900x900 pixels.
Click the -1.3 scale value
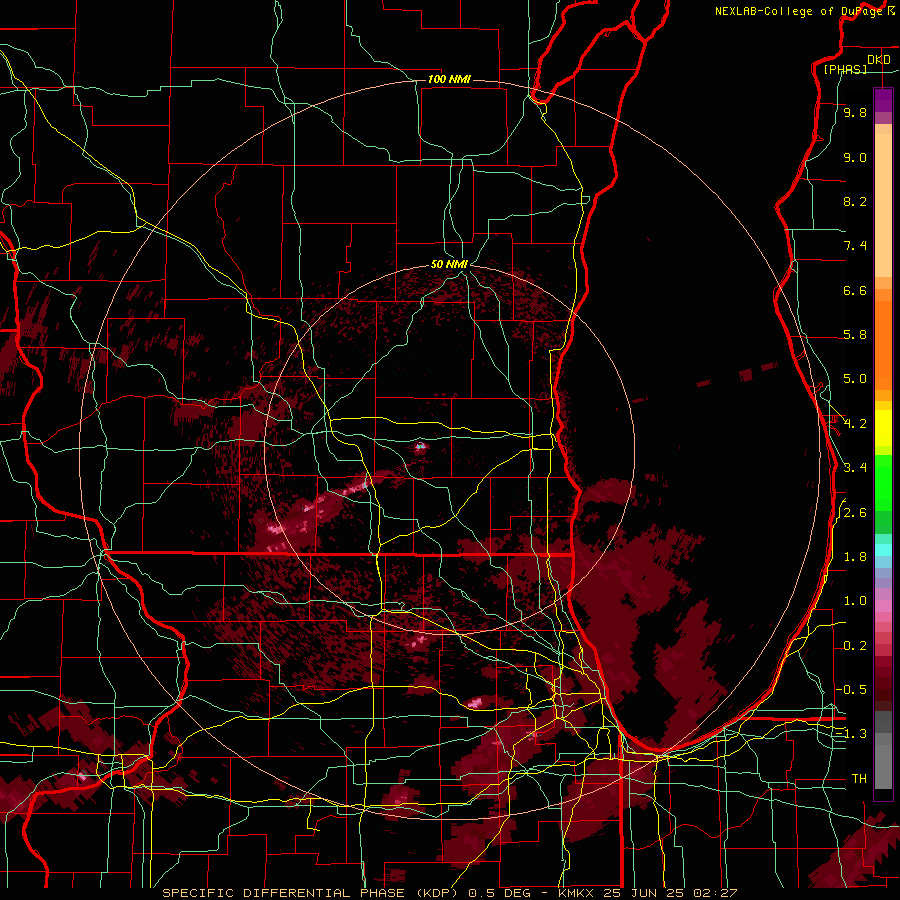point(851,734)
